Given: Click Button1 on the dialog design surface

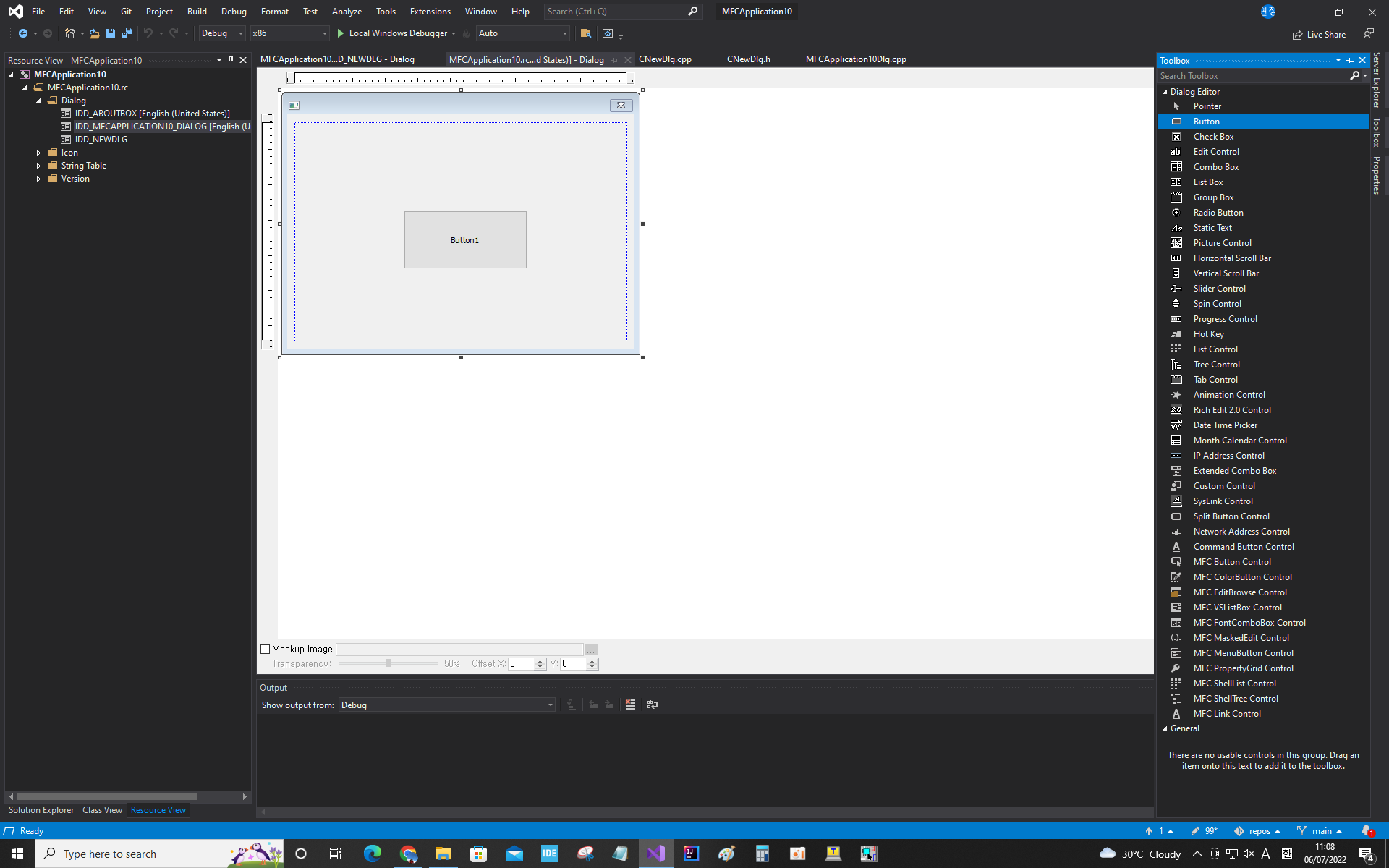Looking at the screenshot, I should pos(465,240).
